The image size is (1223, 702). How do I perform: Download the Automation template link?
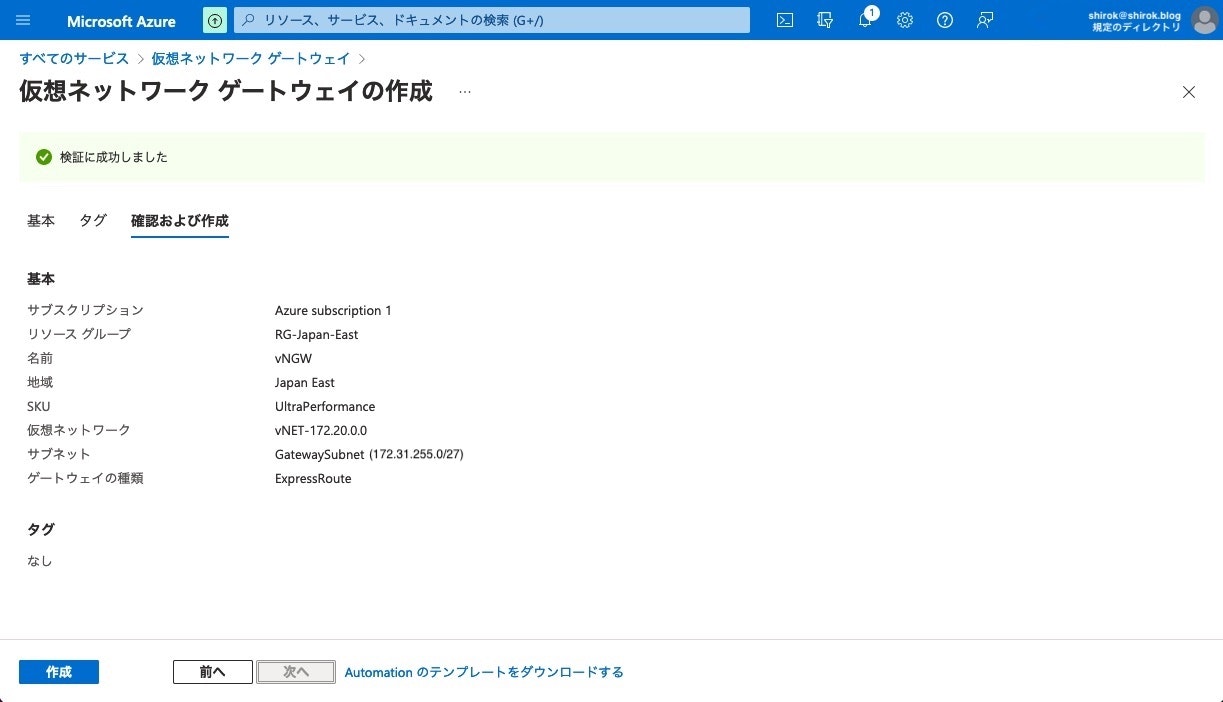click(484, 672)
